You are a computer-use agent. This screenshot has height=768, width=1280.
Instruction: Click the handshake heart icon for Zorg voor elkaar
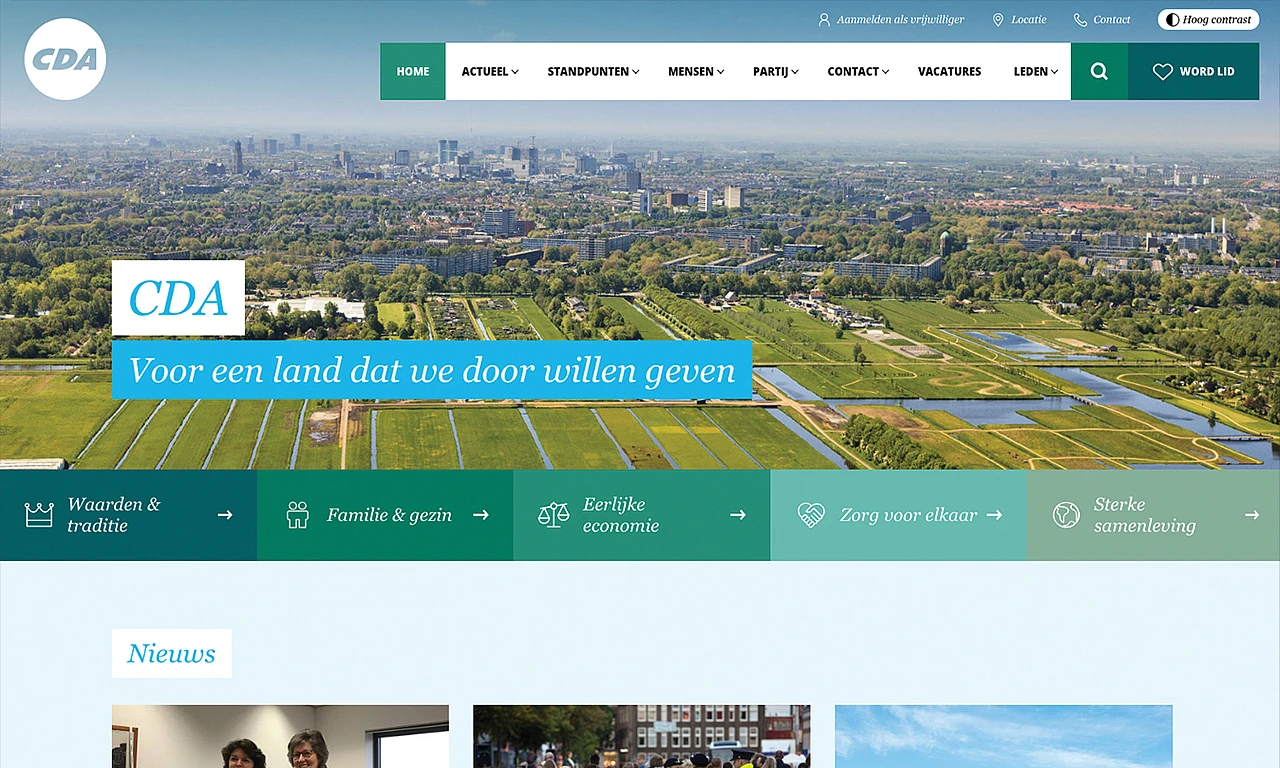pyautogui.click(x=810, y=515)
